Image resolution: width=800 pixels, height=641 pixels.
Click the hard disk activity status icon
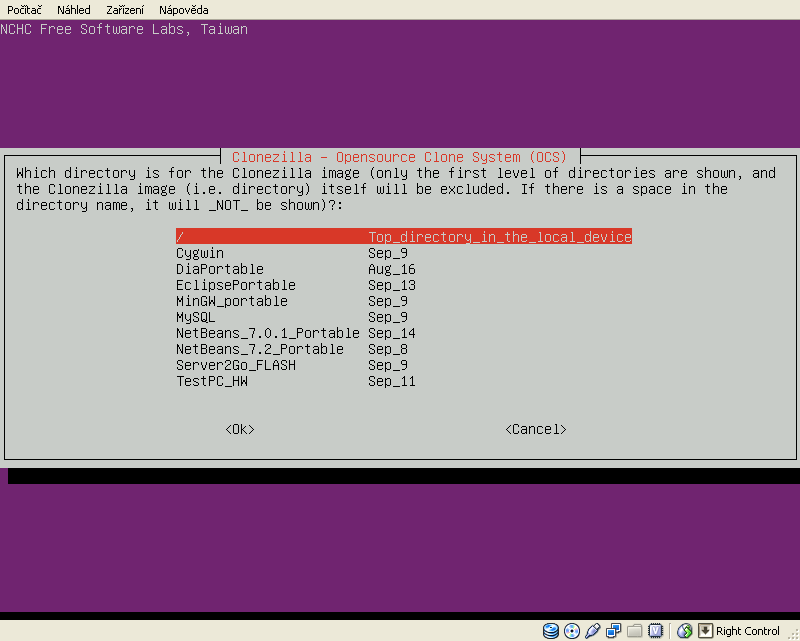point(551,631)
